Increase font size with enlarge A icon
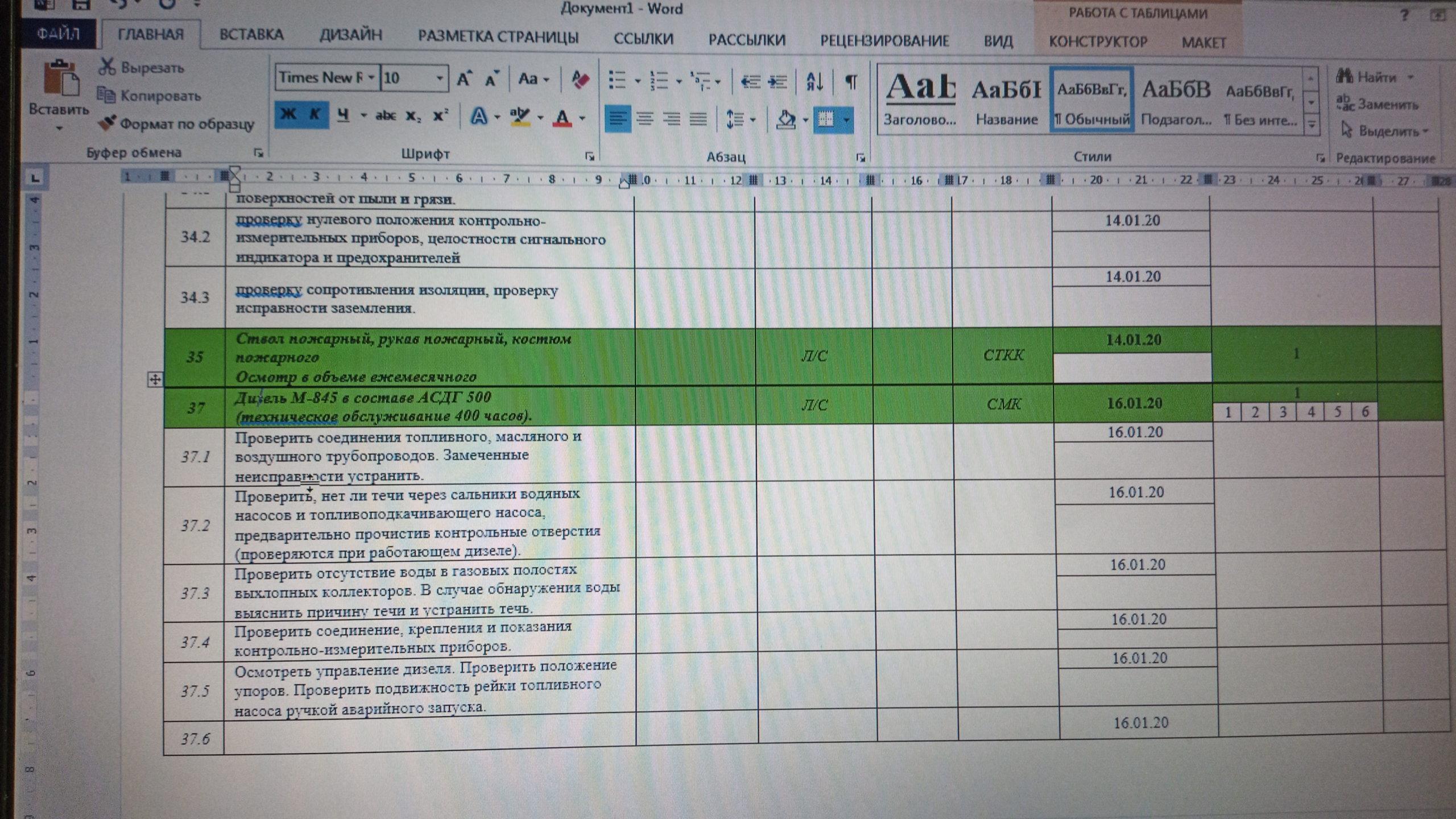 (464, 79)
